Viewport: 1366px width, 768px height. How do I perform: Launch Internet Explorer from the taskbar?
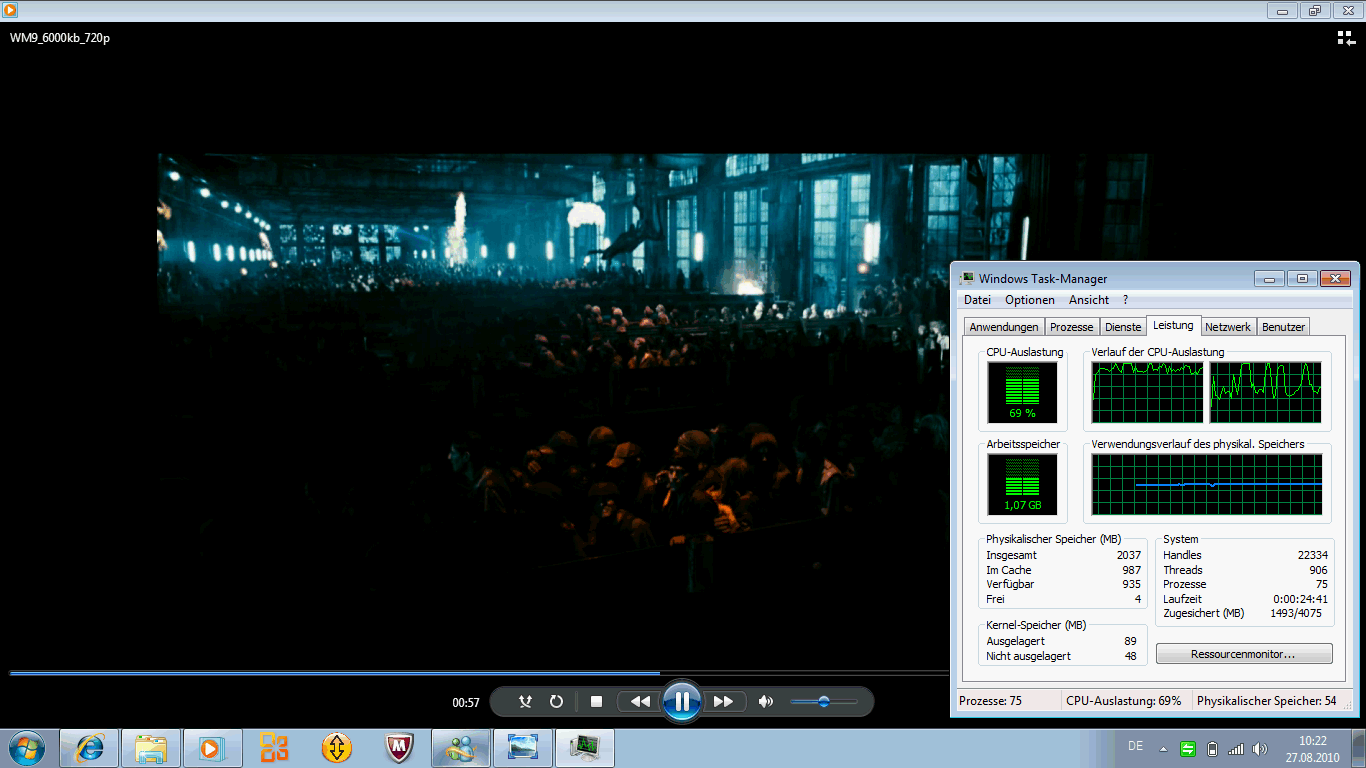click(89, 748)
